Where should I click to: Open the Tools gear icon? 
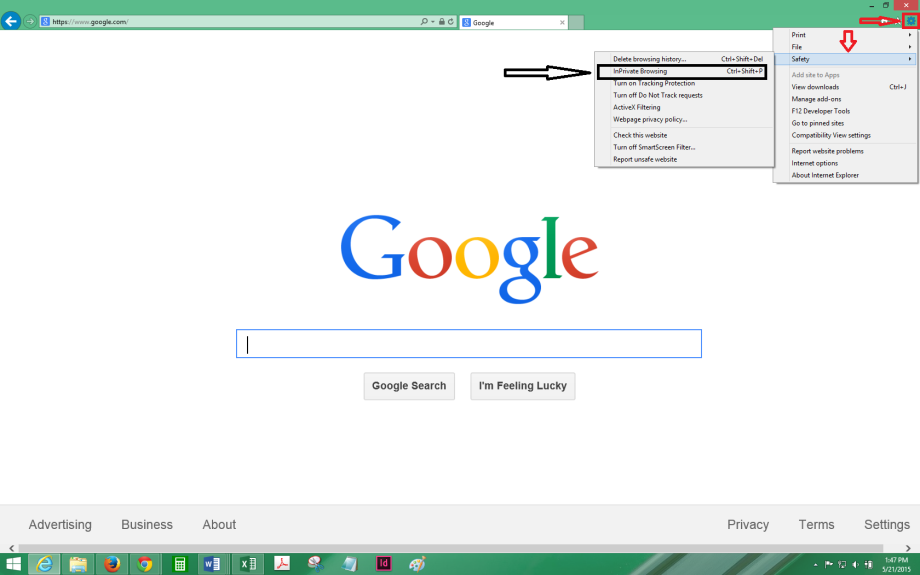pos(911,21)
